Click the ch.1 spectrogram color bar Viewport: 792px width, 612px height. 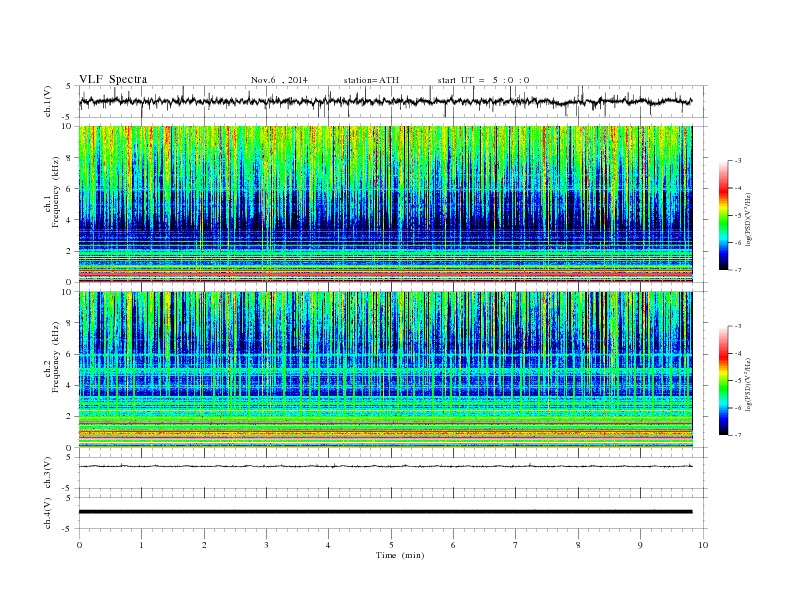(x=724, y=216)
